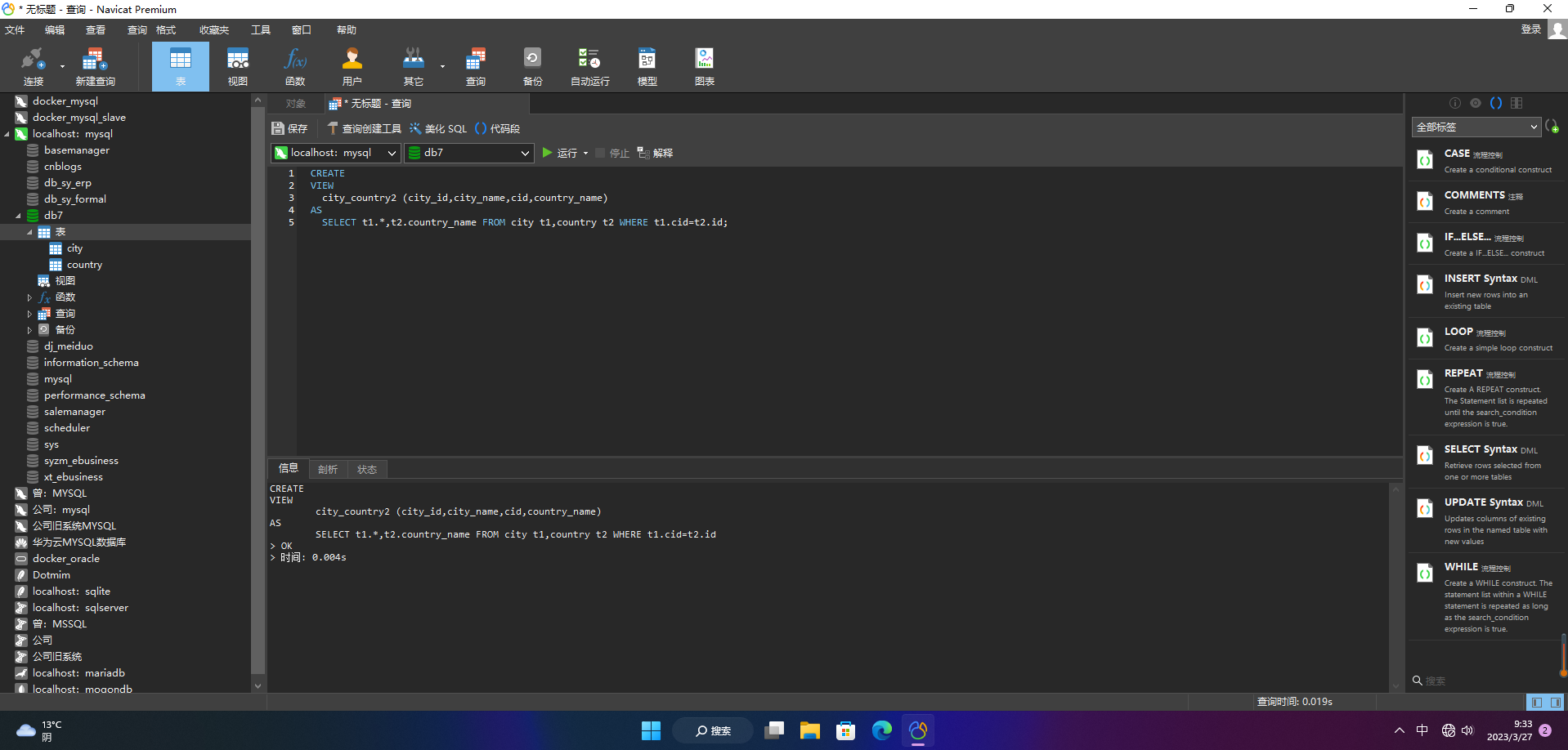This screenshot has width=1568, height=750.
Task: Open the WHILE snippet icon
Action: pyautogui.click(x=1425, y=574)
